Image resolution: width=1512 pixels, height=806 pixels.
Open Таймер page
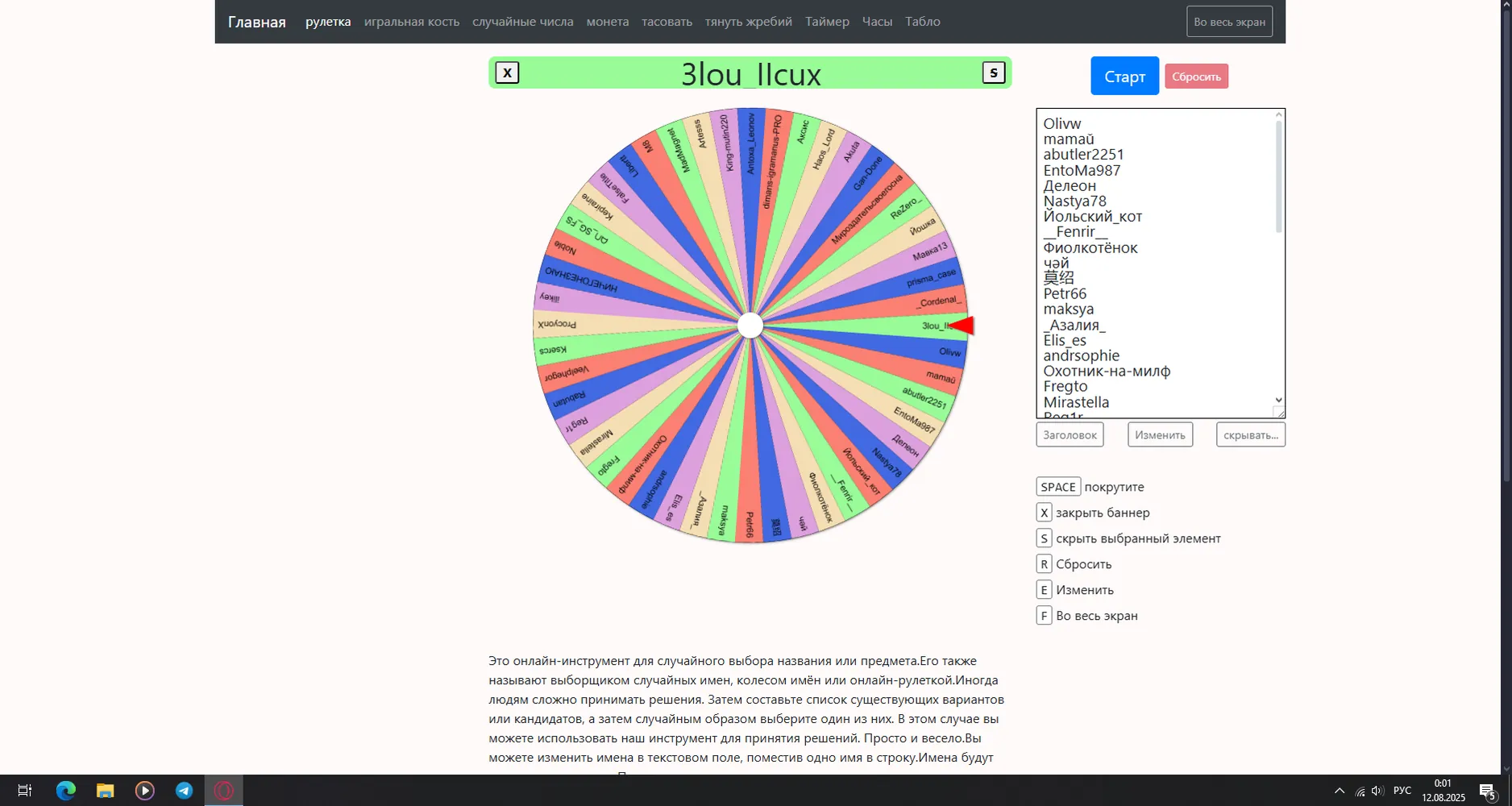(827, 22)
